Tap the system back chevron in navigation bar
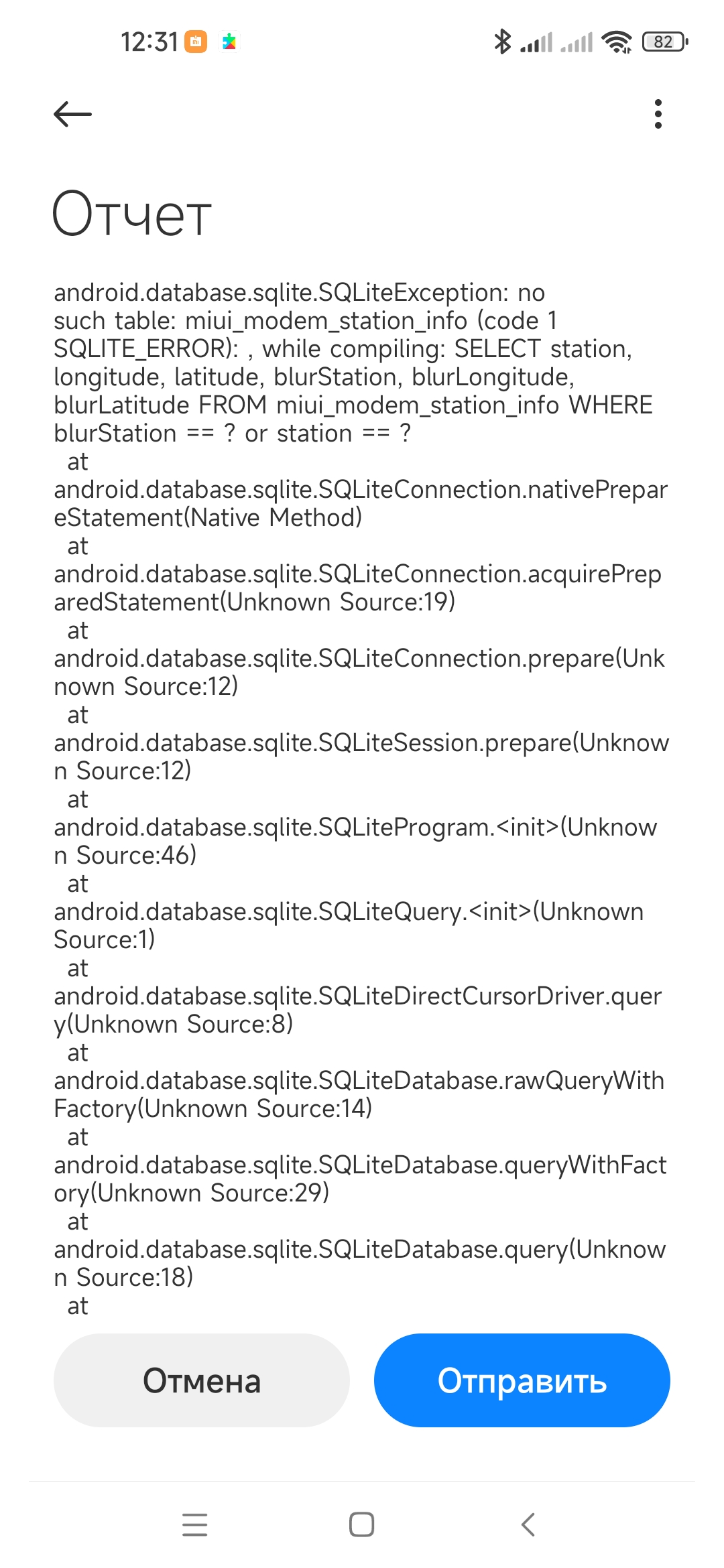The width and height of the screenshot is (724, 1568). click(x=528, y=1524)
